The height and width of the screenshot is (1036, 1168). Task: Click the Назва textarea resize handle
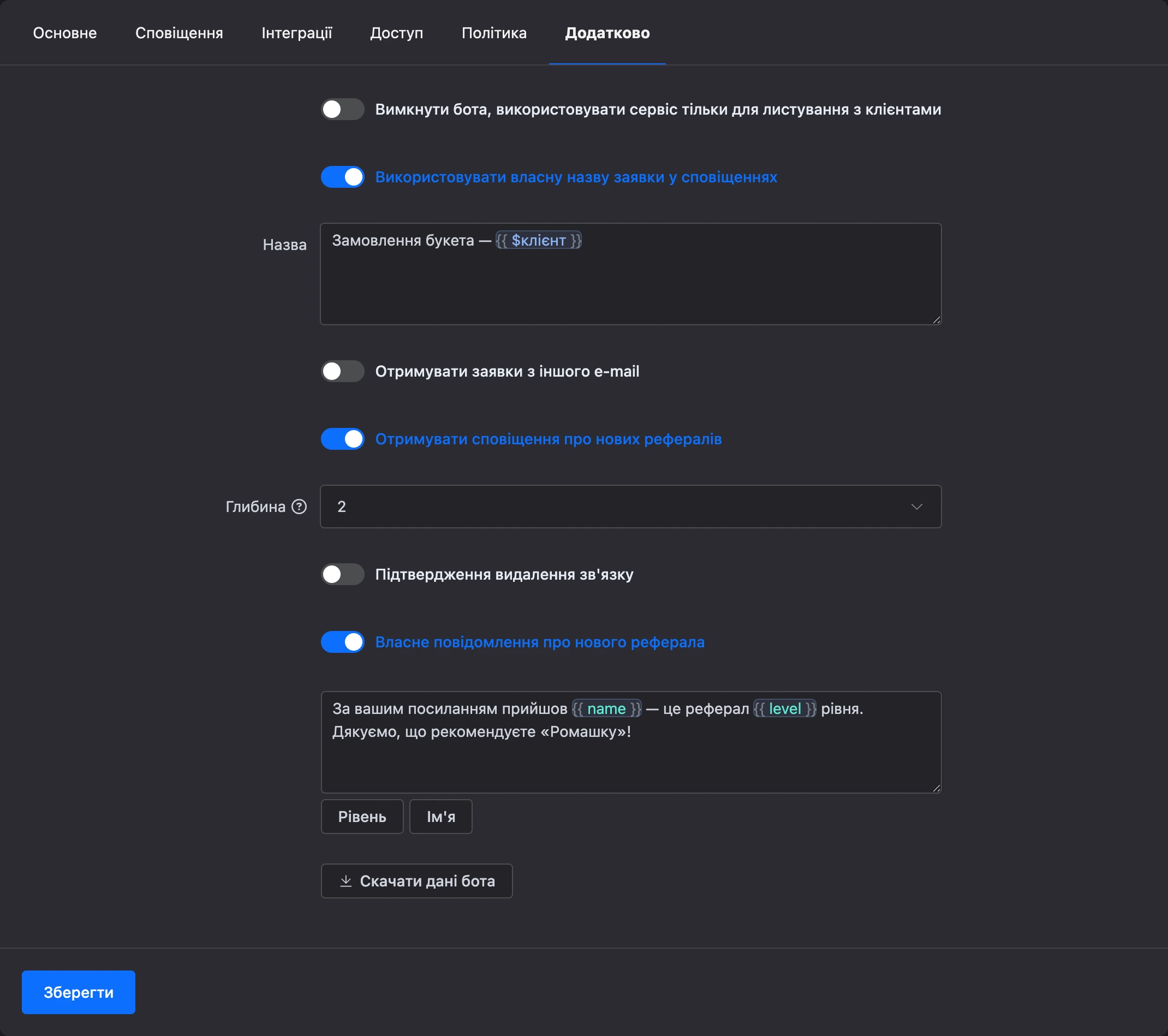[936, 319]
